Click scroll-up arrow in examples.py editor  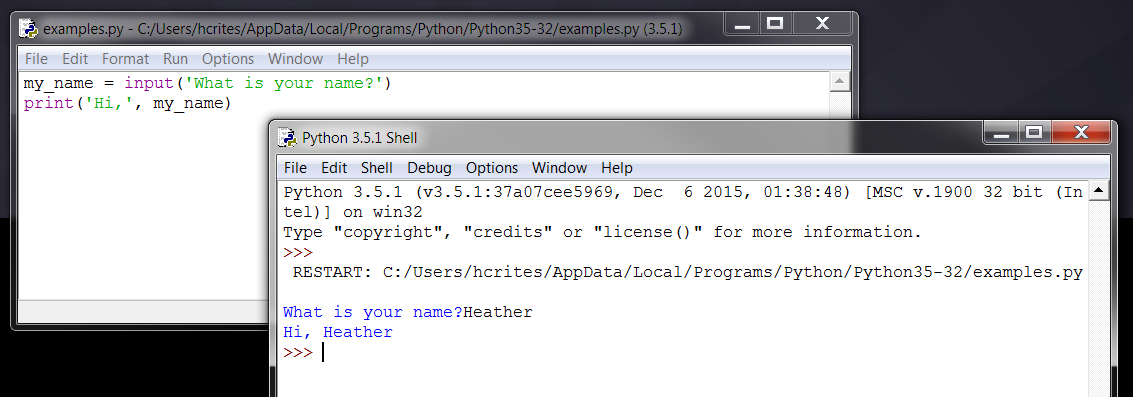click(839, 81)
